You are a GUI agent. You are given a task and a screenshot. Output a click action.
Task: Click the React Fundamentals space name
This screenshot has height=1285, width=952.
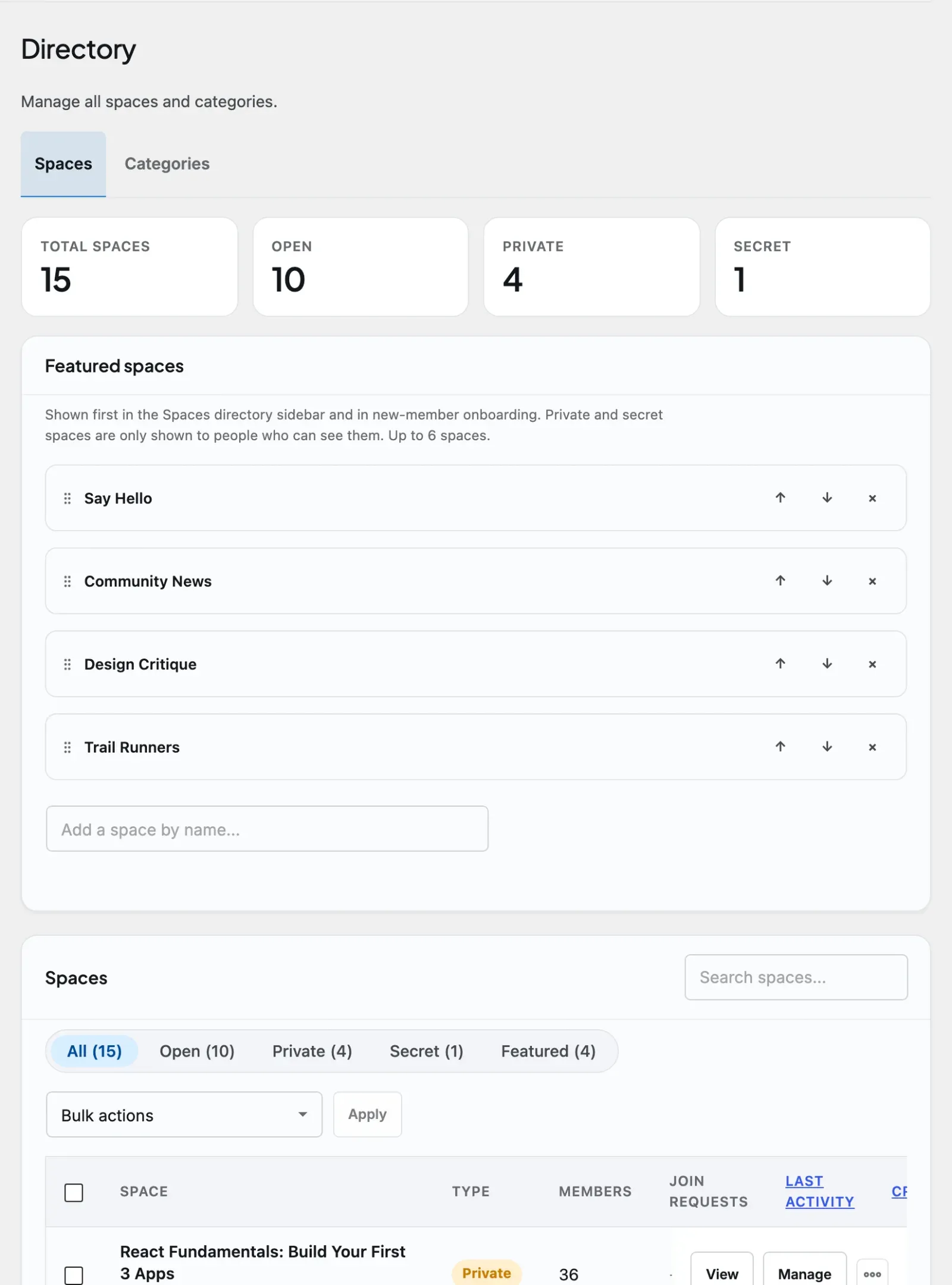[x=262, y=1262]
